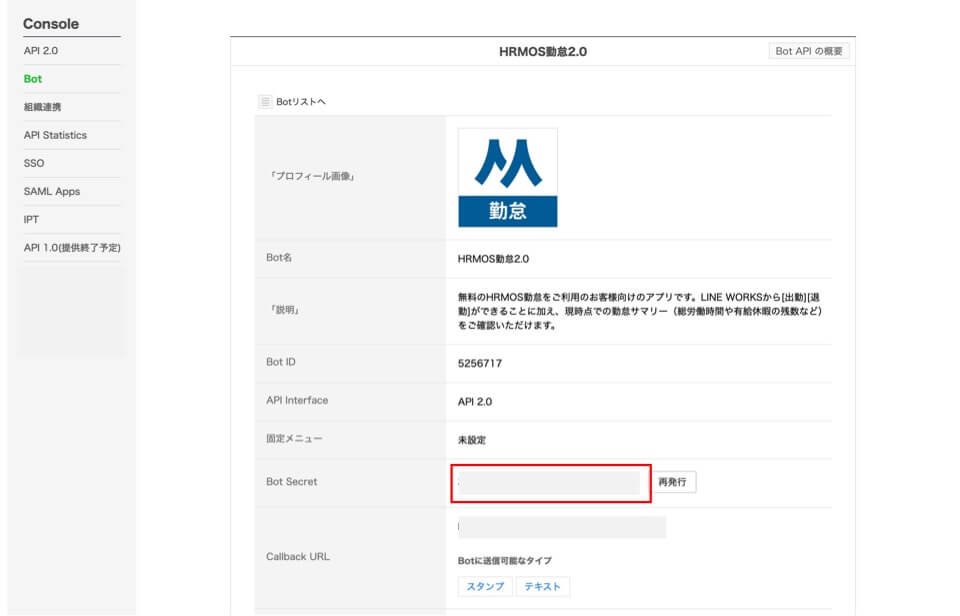Click the bot description paragraph text

[640, 311]
